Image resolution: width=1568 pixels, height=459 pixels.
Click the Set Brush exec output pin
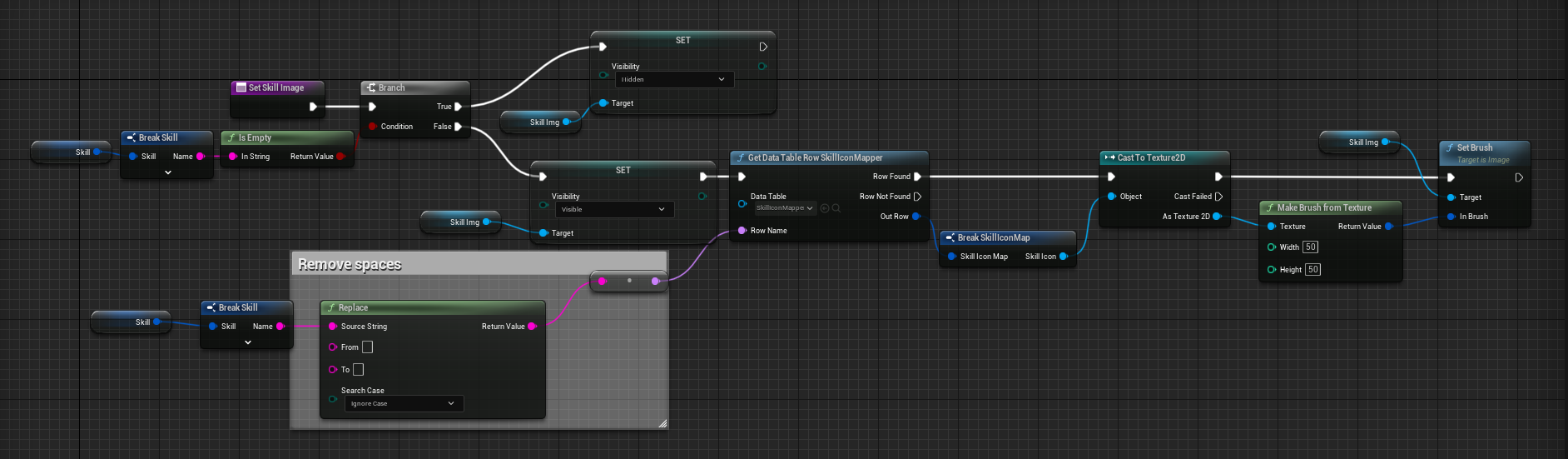tap(1519, 177)
